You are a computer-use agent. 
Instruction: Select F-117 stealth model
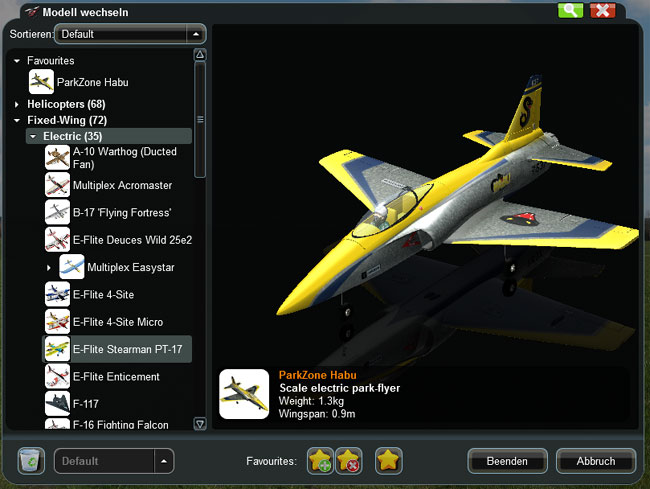pos(85,404)
